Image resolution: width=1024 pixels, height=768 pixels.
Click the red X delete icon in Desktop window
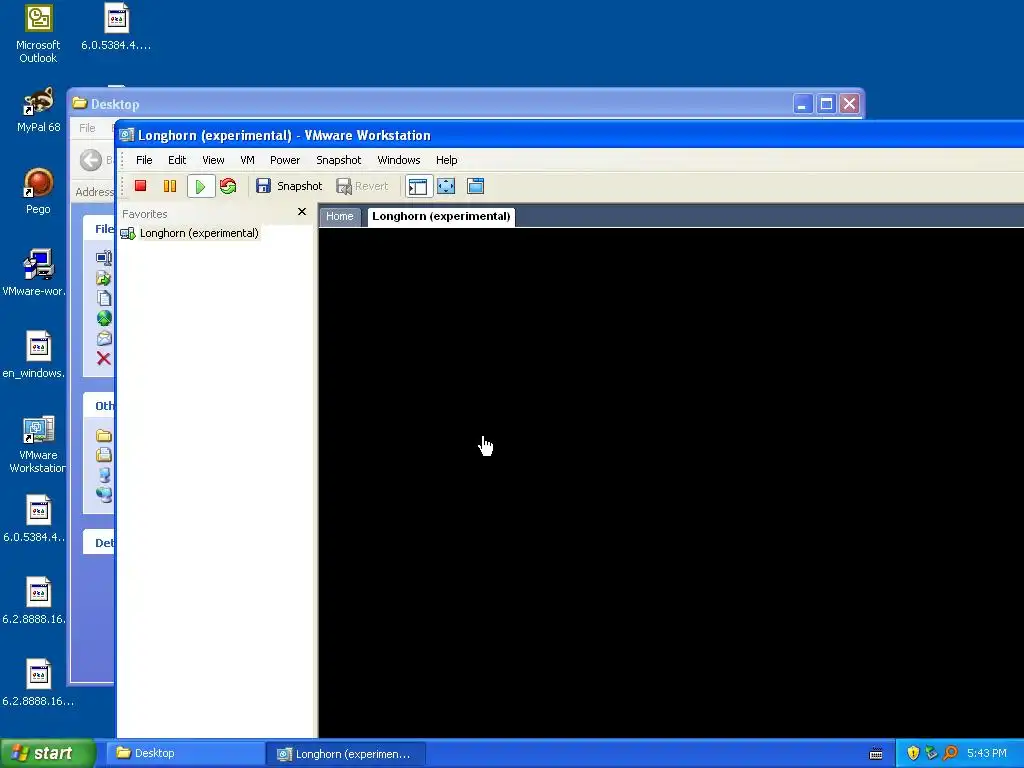click(103, 358)
